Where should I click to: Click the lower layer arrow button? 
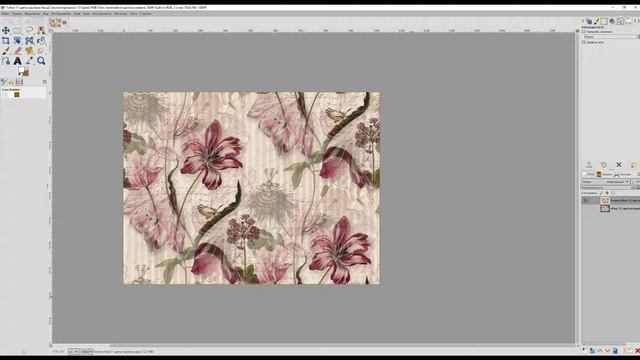607,351
